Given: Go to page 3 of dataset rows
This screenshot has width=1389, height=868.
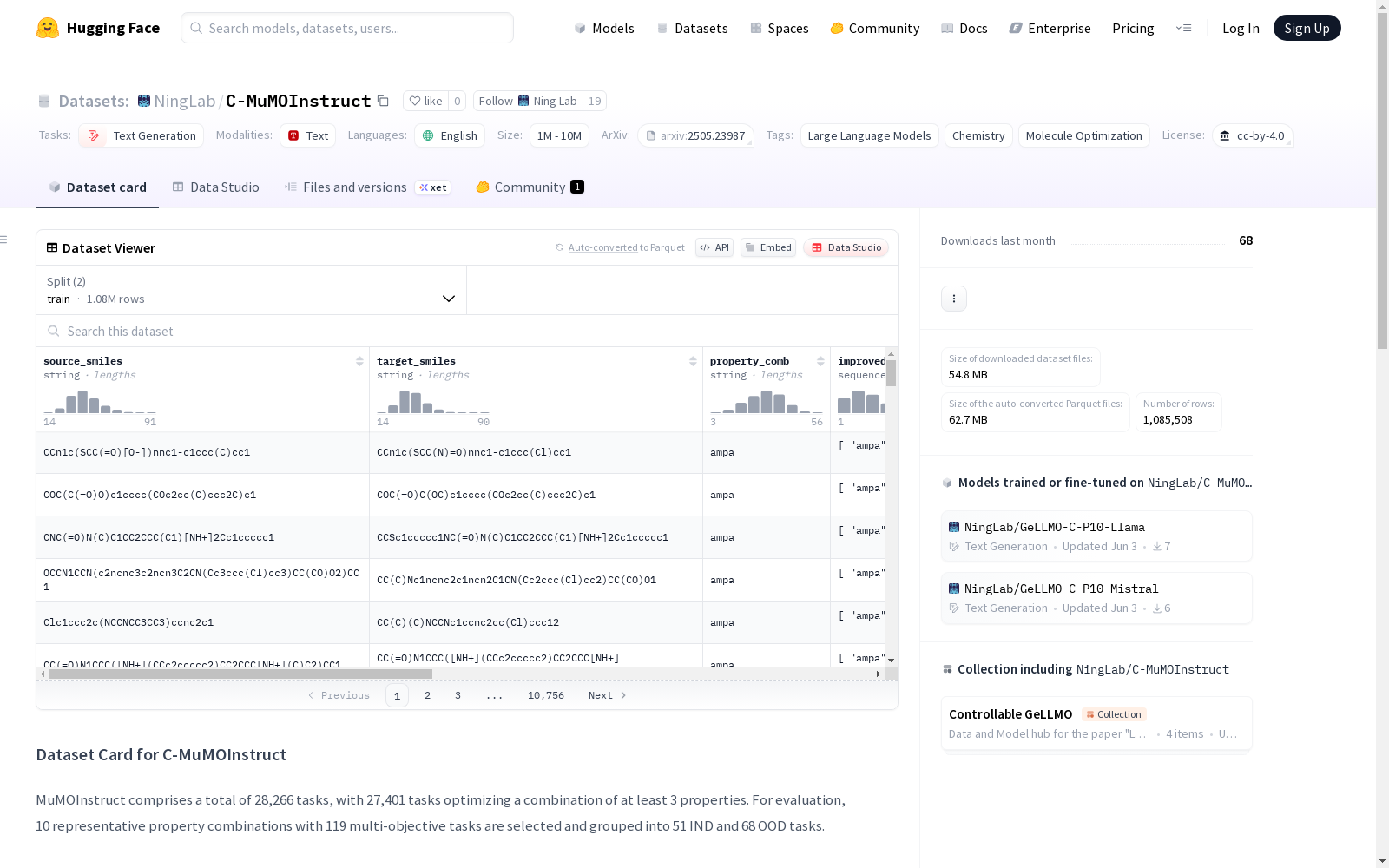Looking at the screenshot, I should (x=458, y=695).
